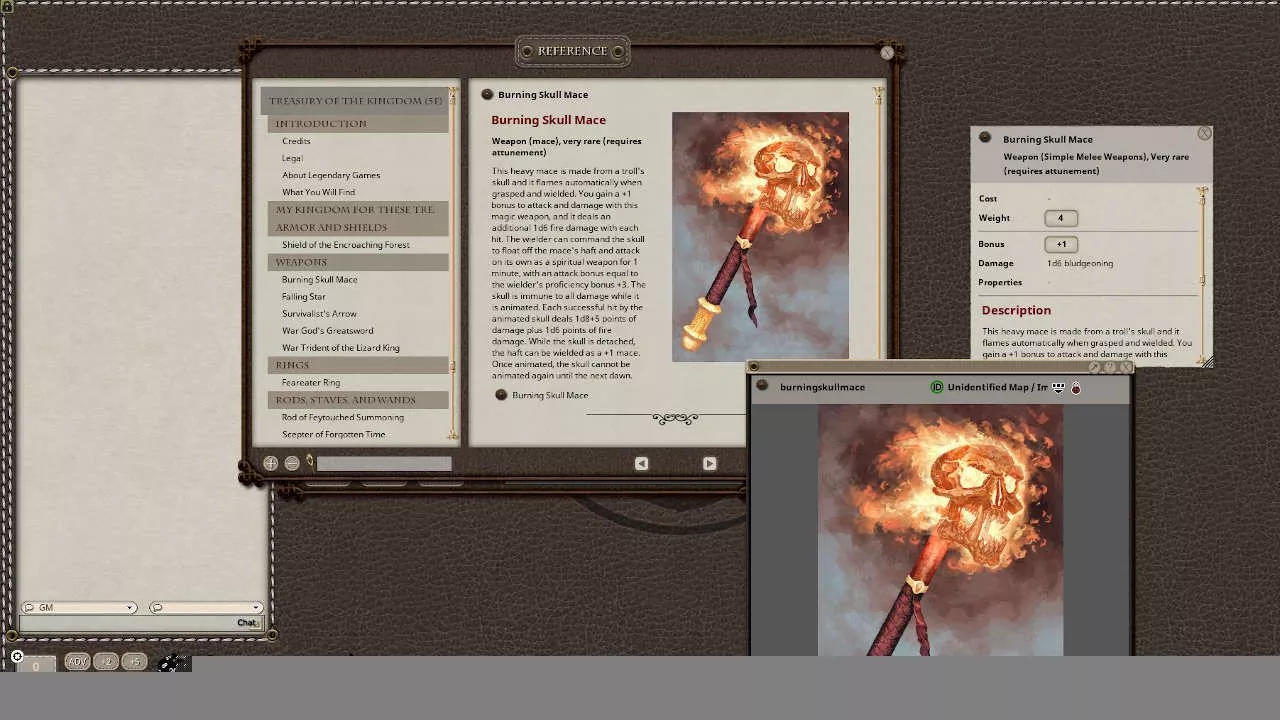
Task: Open War Trident of the Lizard King entry
Action: point(341,347)
